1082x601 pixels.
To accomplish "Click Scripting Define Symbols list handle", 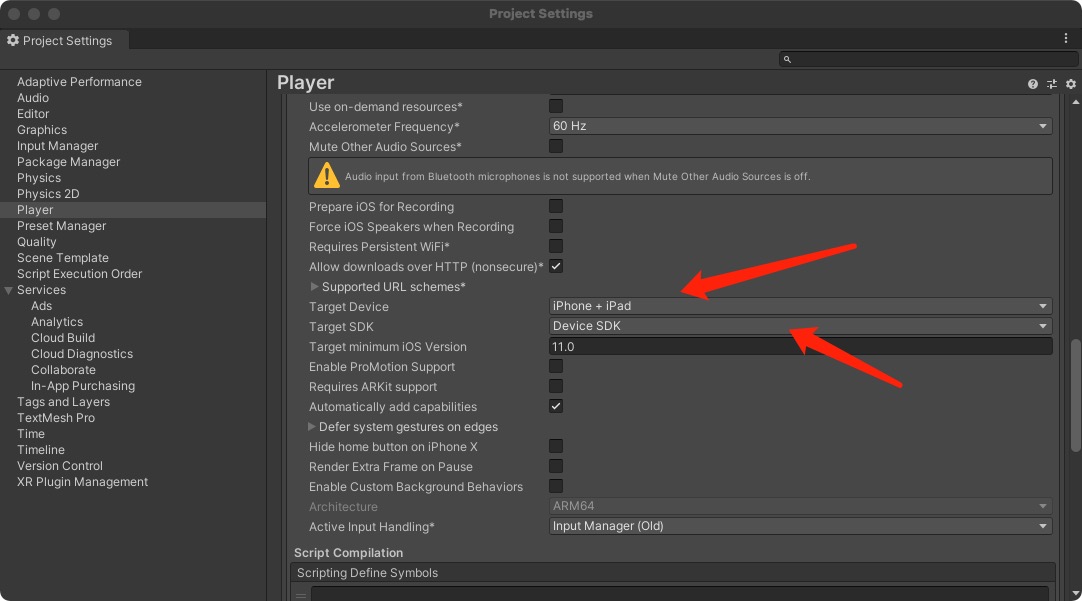I will [x=301, y=595].
